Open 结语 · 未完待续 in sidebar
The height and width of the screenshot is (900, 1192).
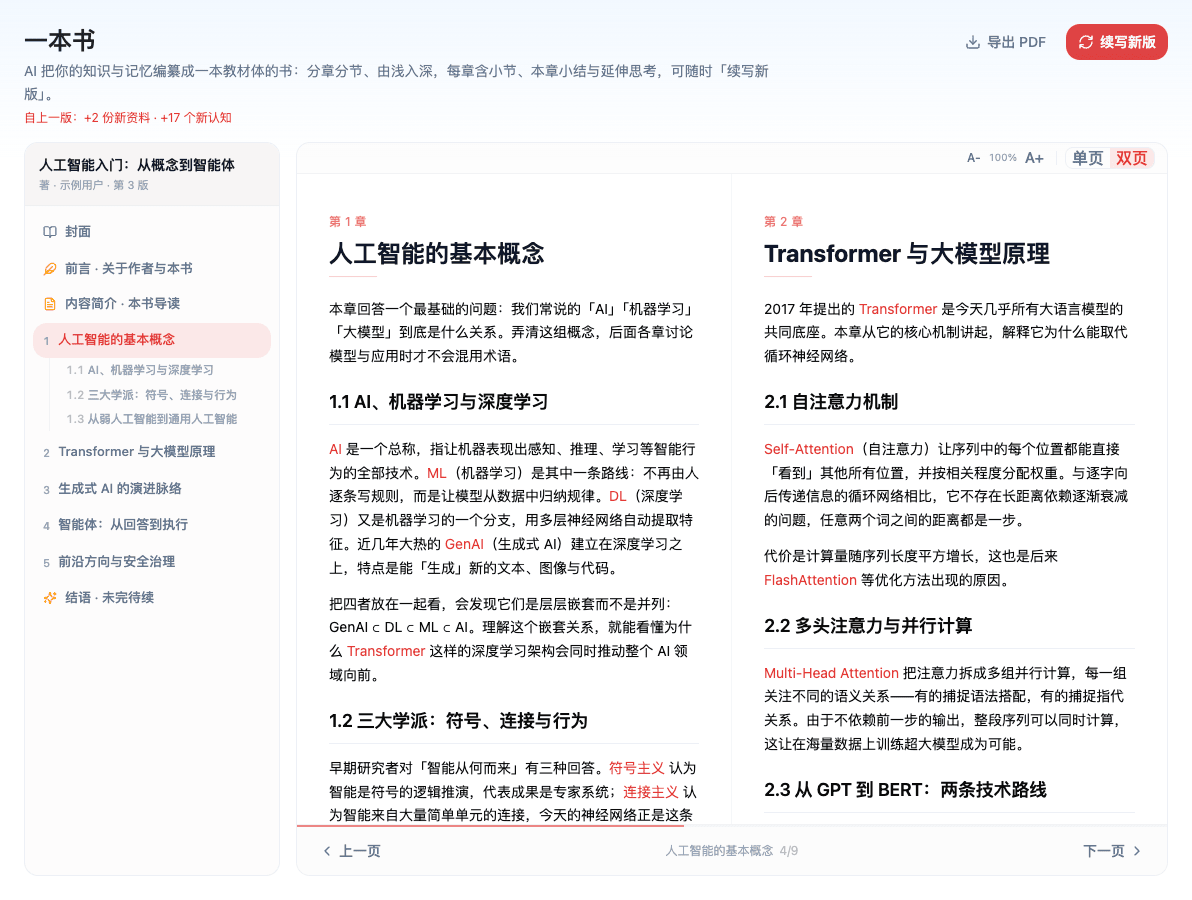152,598
